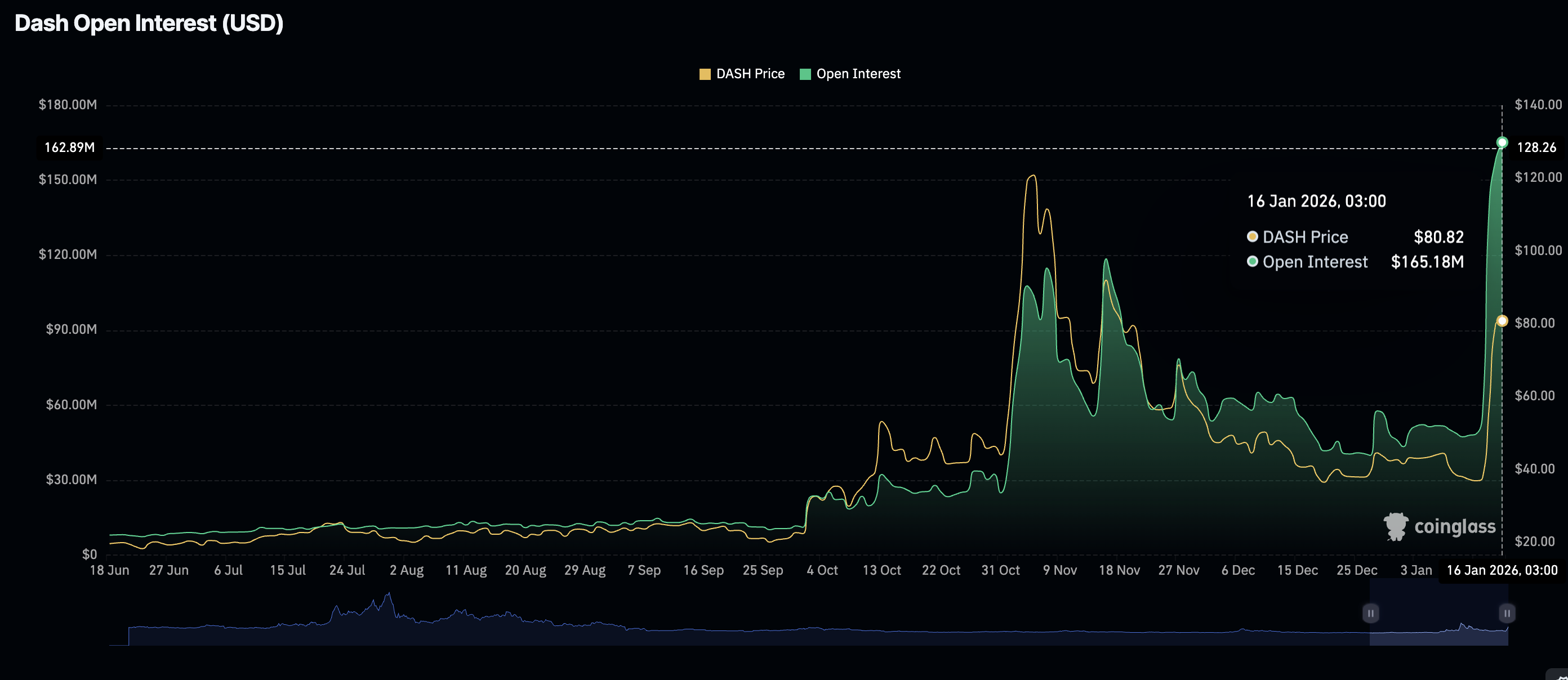1568x680 pixels.
Task: Click the yellow DASH Price data point marker
Action: coord(1502,321)
